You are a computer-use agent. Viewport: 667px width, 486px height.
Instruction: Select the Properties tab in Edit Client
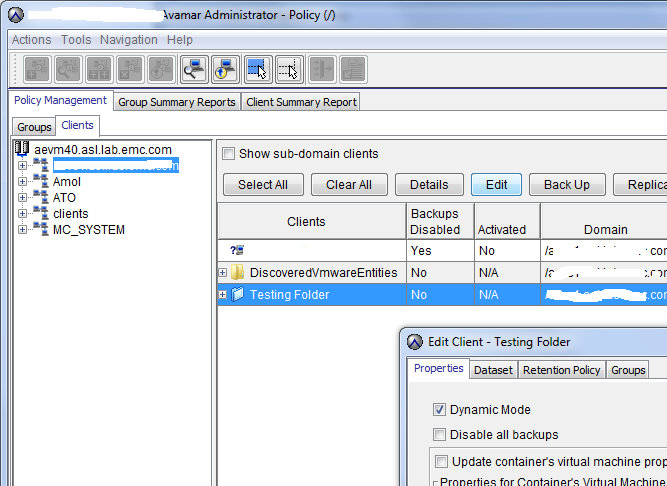(x=439, y=368)
